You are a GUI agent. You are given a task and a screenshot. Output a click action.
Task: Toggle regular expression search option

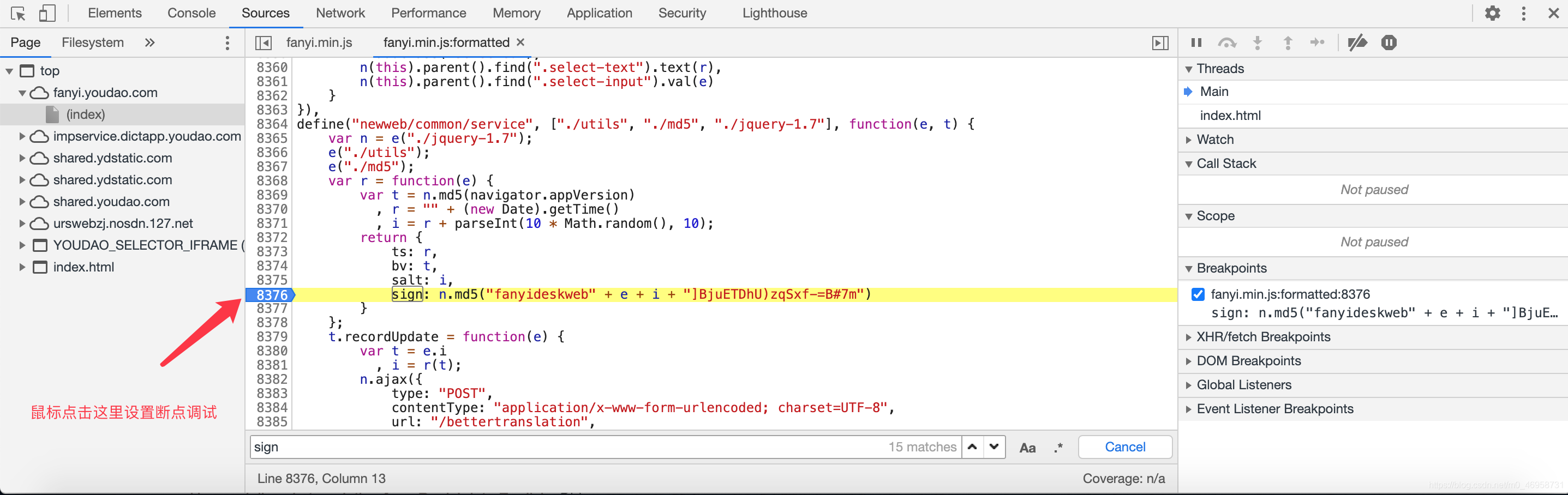click(x=1058, y=448)
